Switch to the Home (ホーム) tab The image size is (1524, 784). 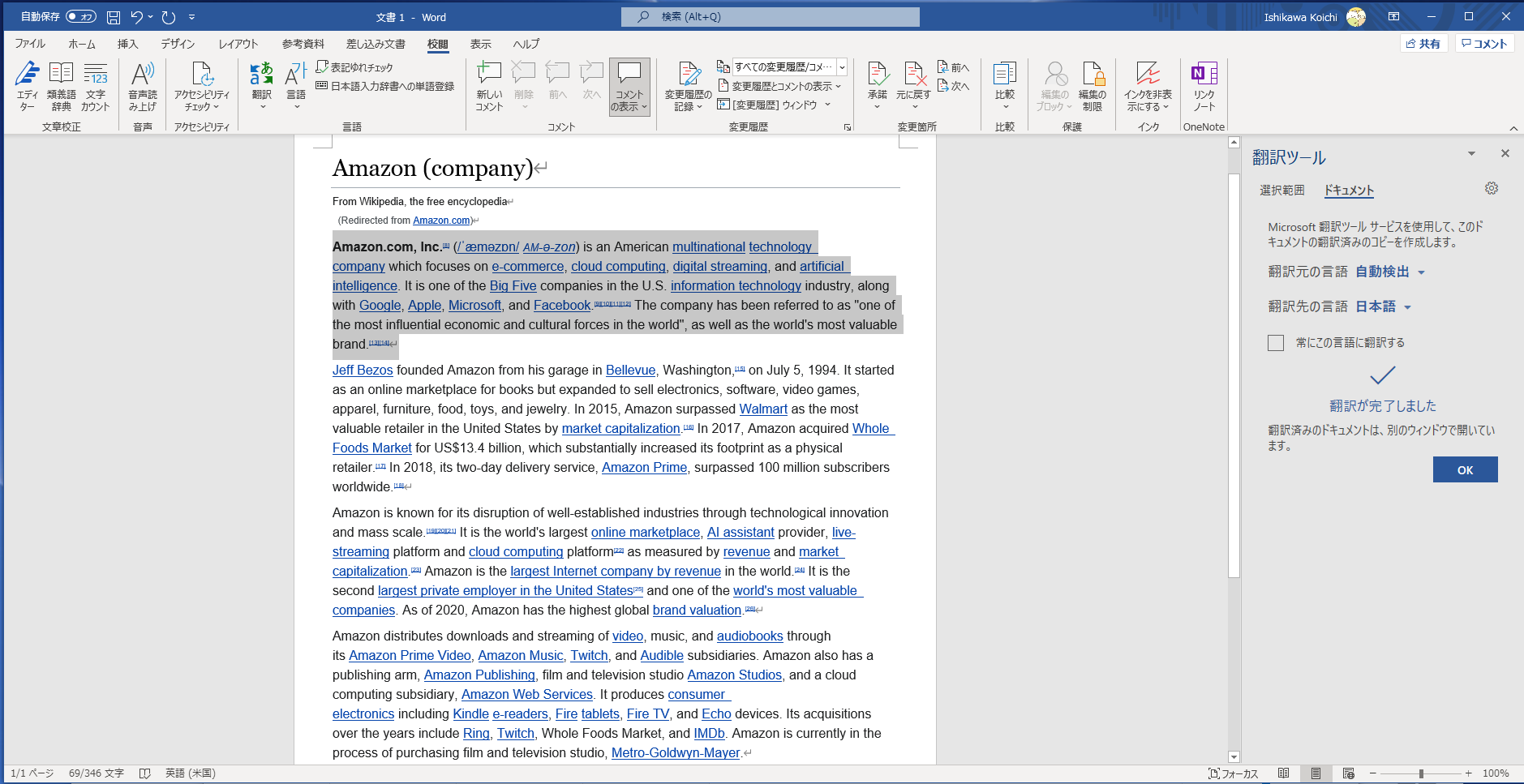[82, 44]
